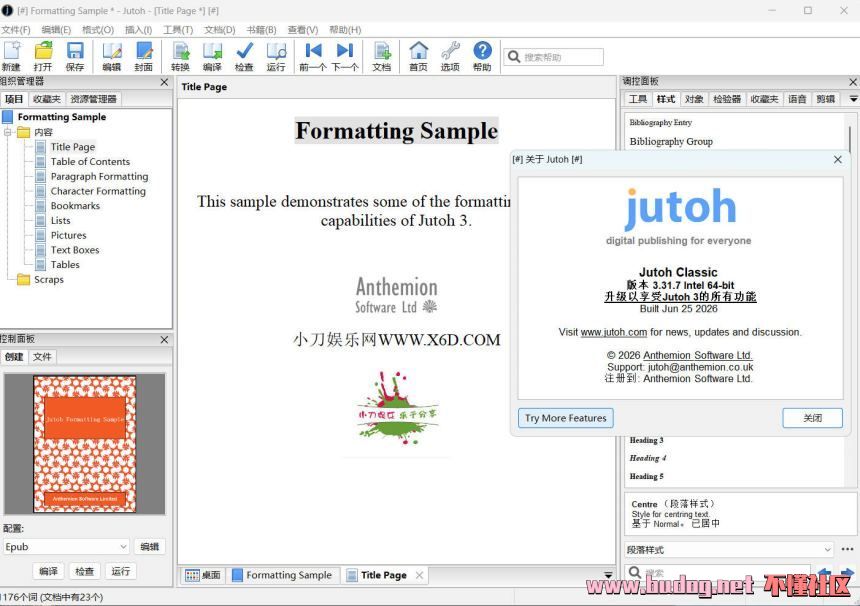Switch to Formatting Sample bottom tab

point(282,575)
